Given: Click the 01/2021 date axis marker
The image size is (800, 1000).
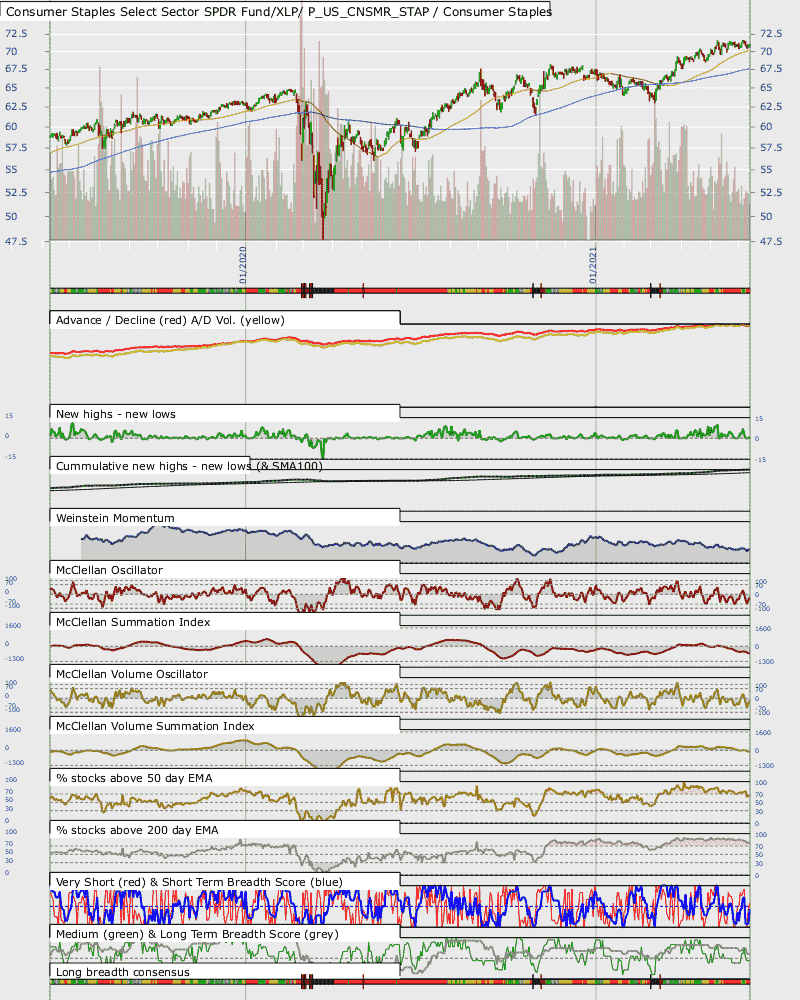Looking at the screenshot, I should point(593,265).
